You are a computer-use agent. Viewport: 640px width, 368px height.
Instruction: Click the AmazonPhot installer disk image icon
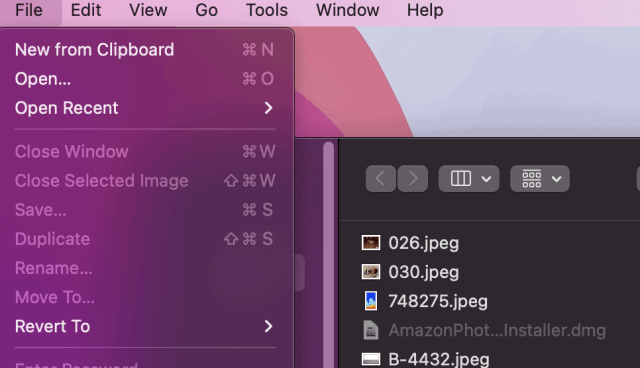[x=371, y=330]
